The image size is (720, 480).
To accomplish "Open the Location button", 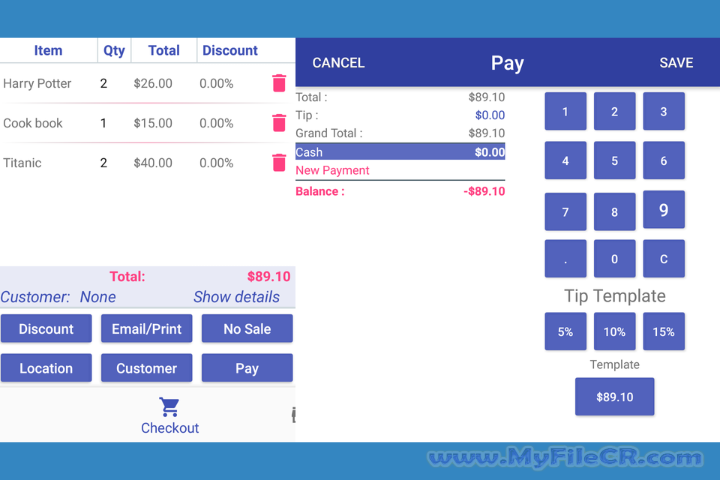I will coord(46,368).
